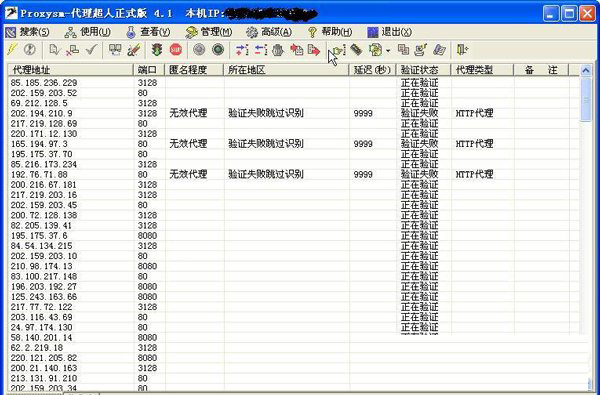Sort by the 匿名程度 column header

coord(194,70)
